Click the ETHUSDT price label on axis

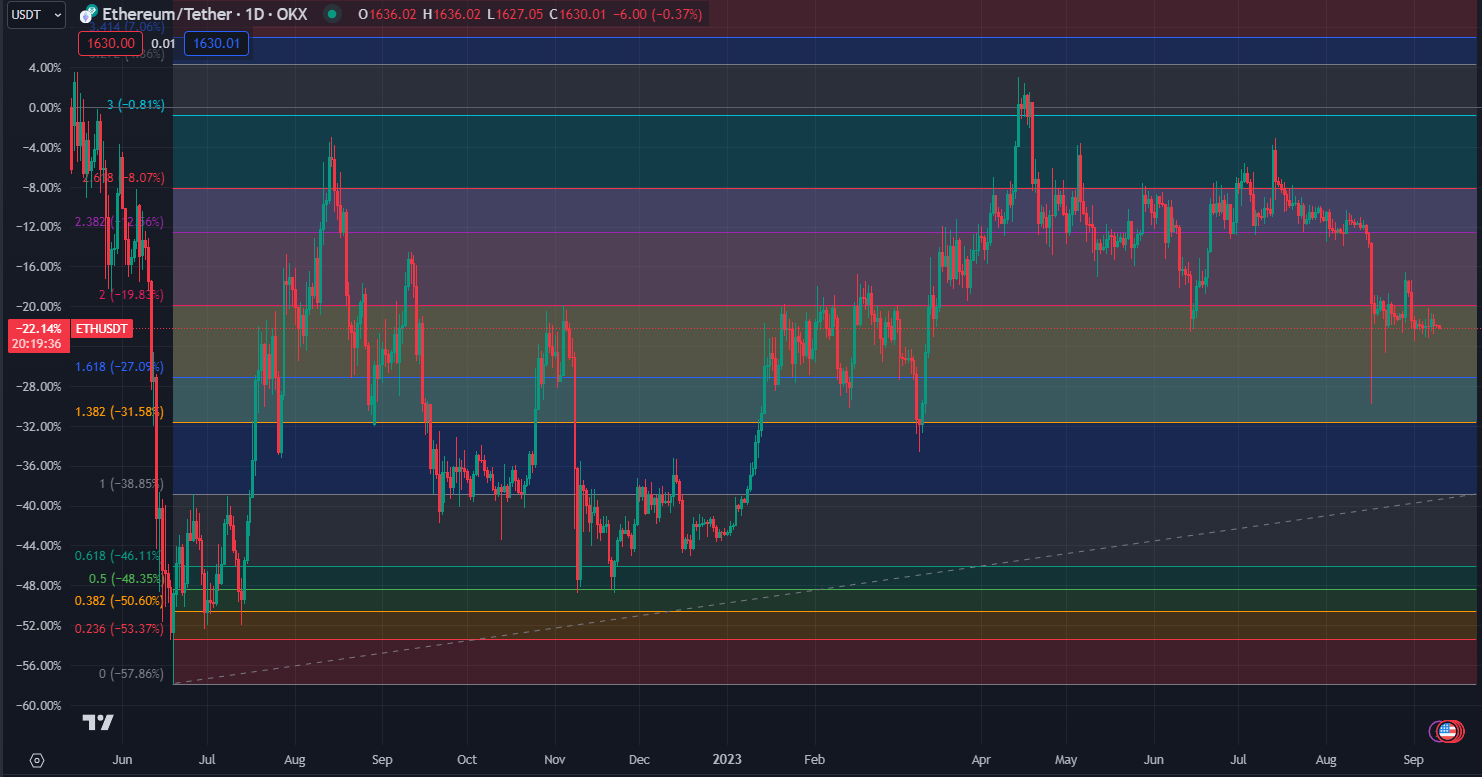point(102,328)
